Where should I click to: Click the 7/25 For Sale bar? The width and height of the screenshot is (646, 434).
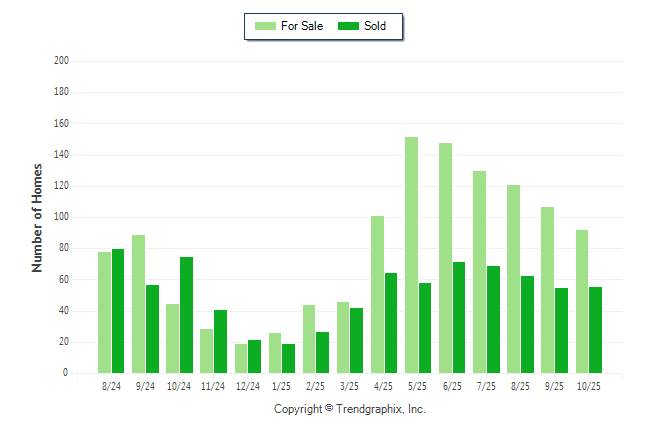(479, 272)
